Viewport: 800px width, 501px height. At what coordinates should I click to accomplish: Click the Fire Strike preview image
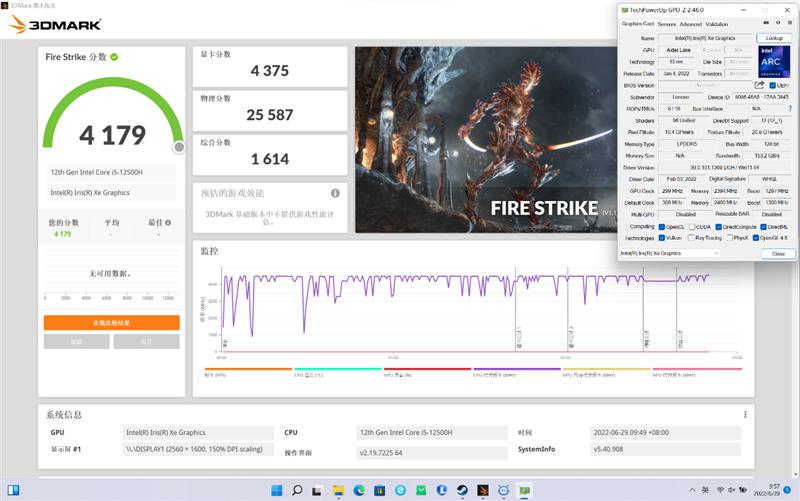tap(486, 140)
